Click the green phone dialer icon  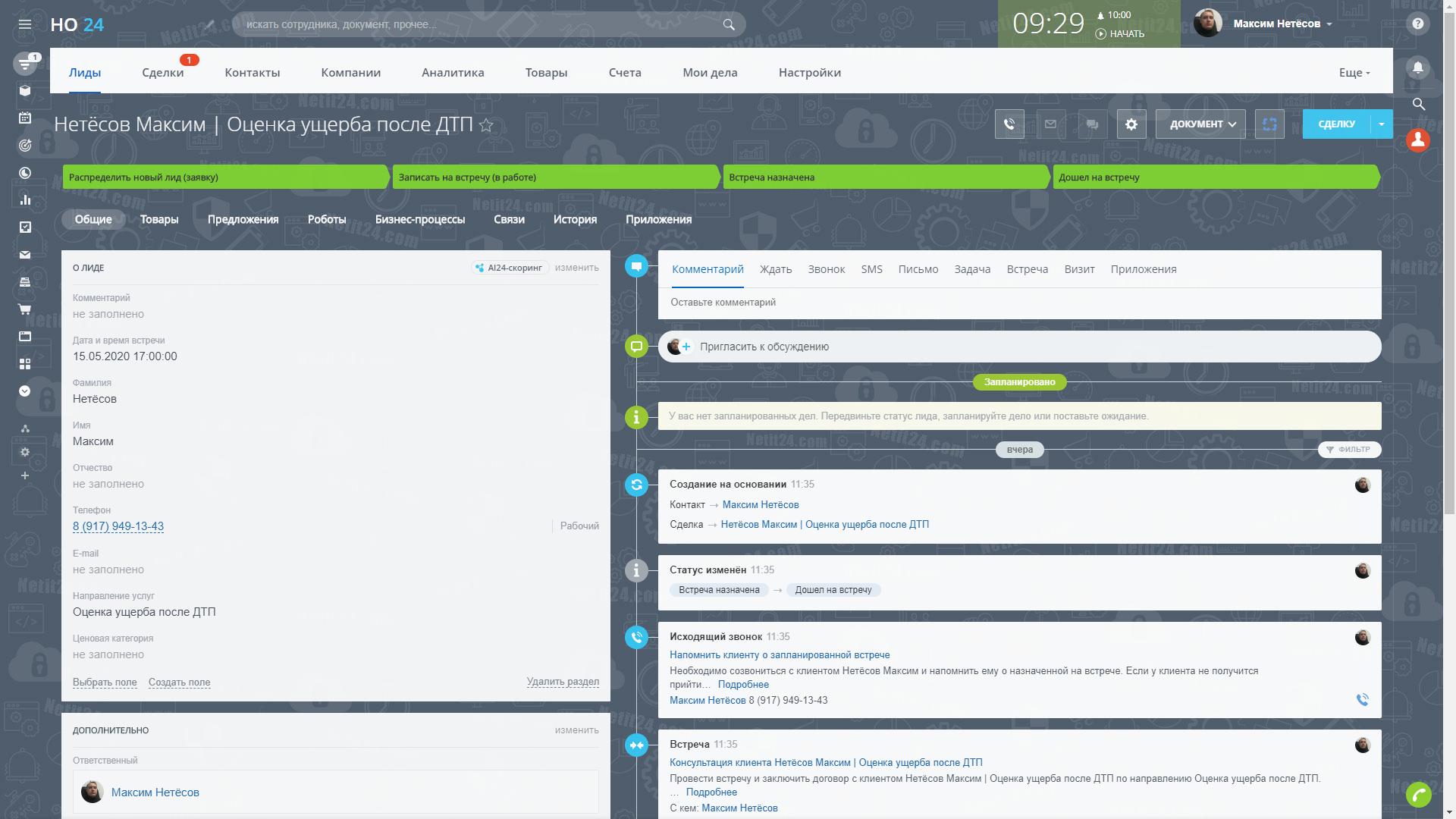coord(1418,794)
